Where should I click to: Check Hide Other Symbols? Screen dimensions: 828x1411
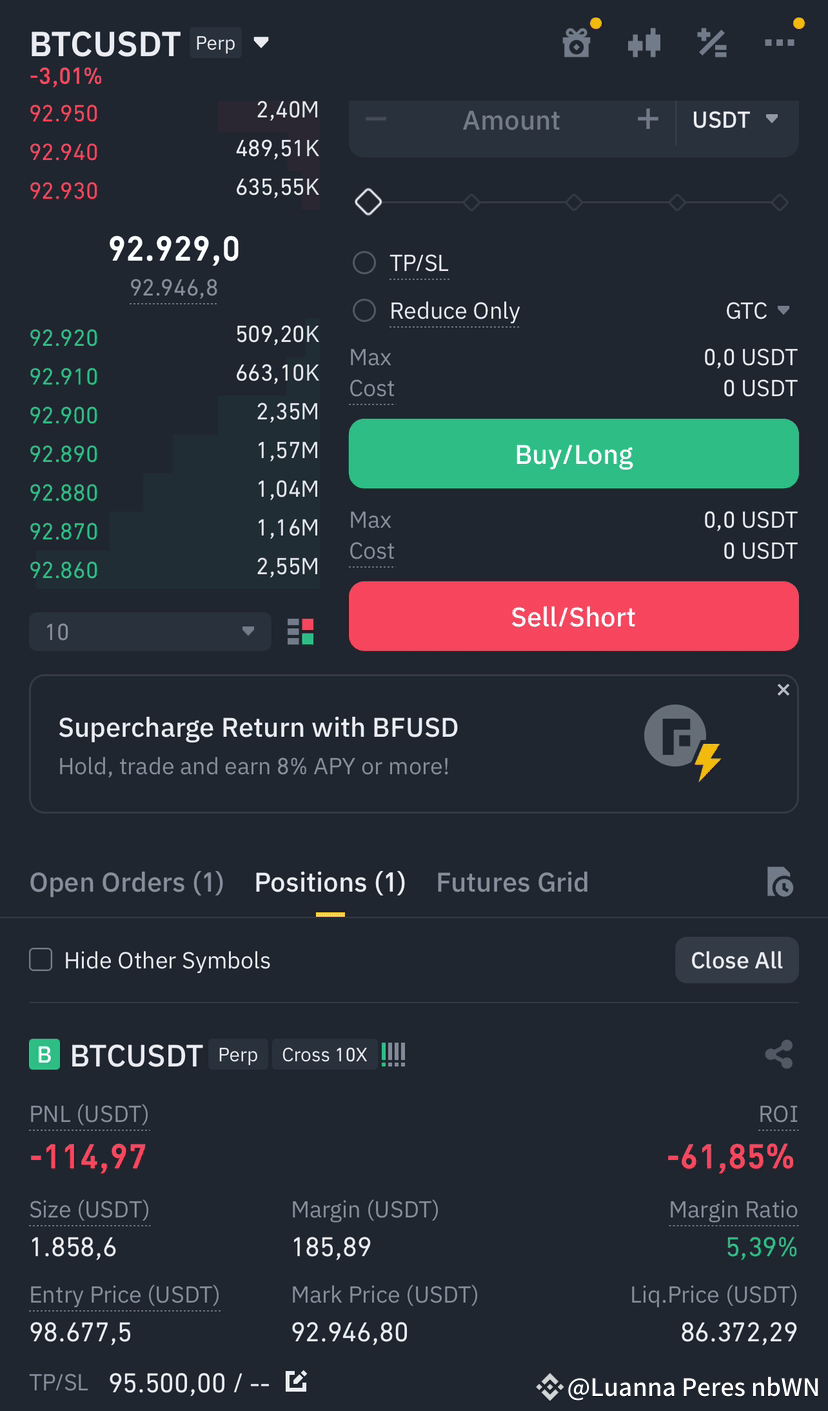click(41, 960)
